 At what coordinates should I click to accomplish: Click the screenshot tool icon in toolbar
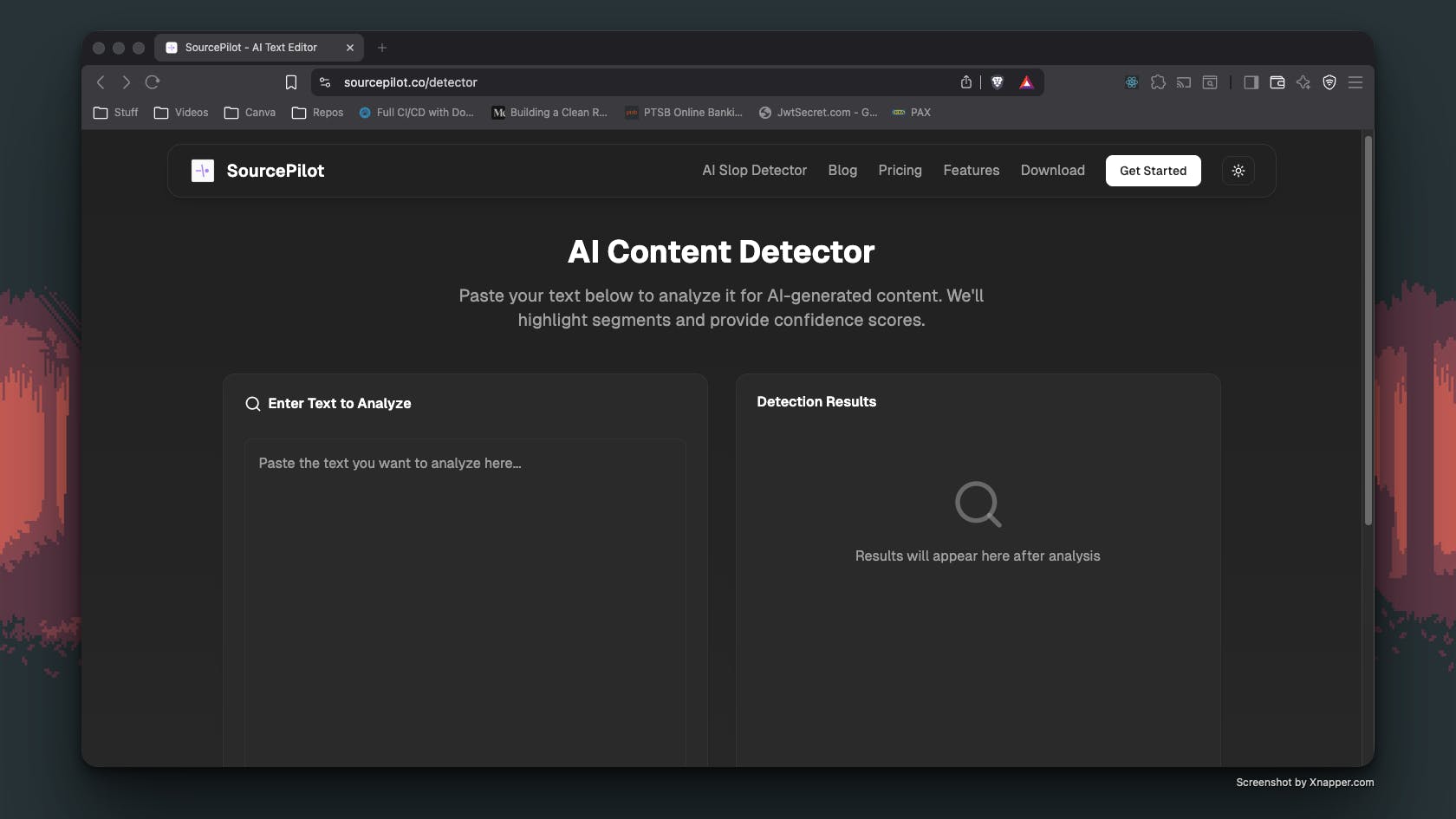pyautogui.click(x=1210, y=82)
